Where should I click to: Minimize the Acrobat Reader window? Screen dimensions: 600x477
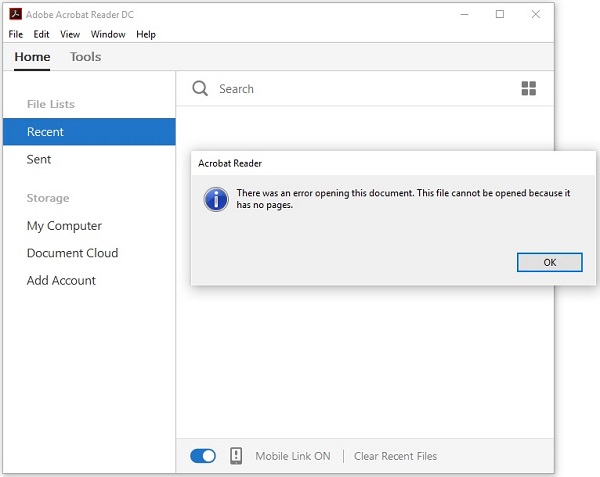click(x=464, y=14)
